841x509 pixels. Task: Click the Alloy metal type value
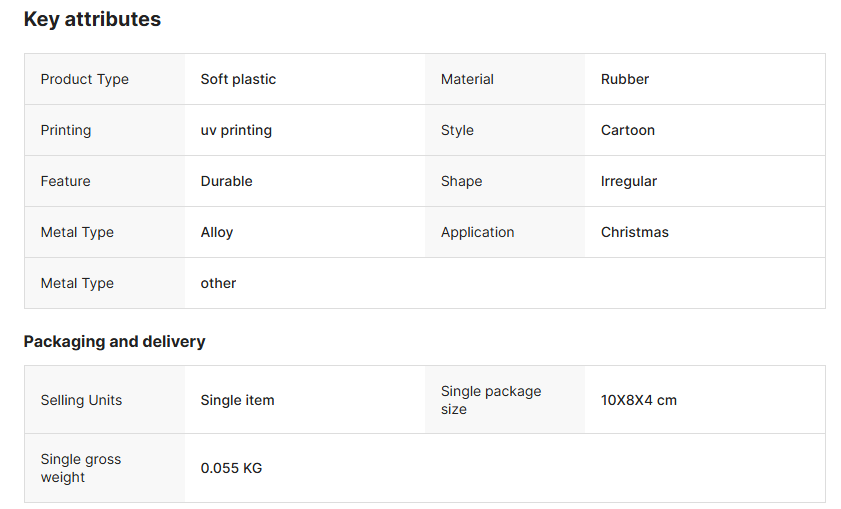click(217, 232)
